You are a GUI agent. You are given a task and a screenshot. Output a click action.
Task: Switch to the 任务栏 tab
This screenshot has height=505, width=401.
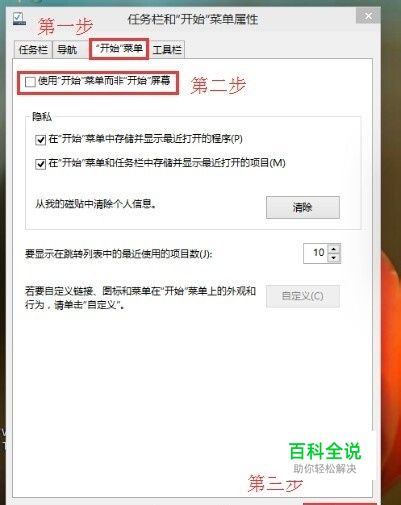(33, 50)
